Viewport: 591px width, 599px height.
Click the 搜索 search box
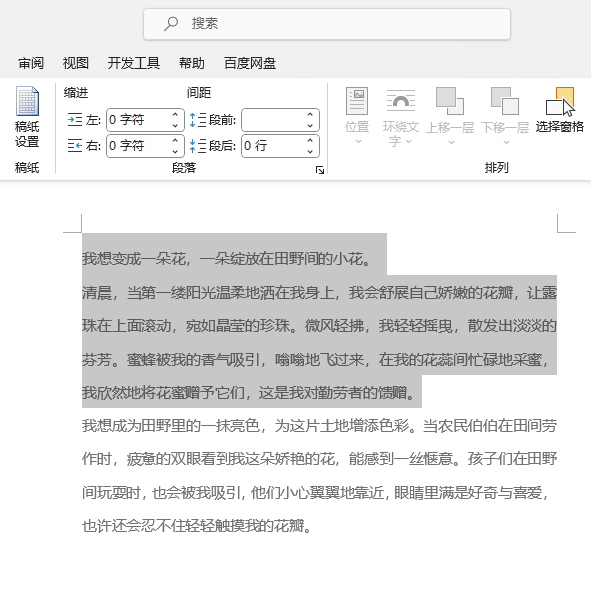[327, 24]
